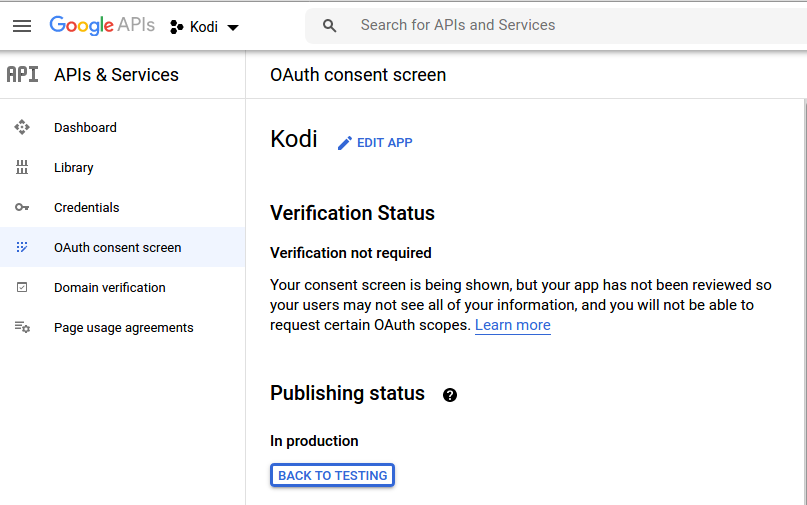Click the Page usage agreements icon
This screenshot has width=807, height=505.
pyautogui.click(x=22, y=328)
